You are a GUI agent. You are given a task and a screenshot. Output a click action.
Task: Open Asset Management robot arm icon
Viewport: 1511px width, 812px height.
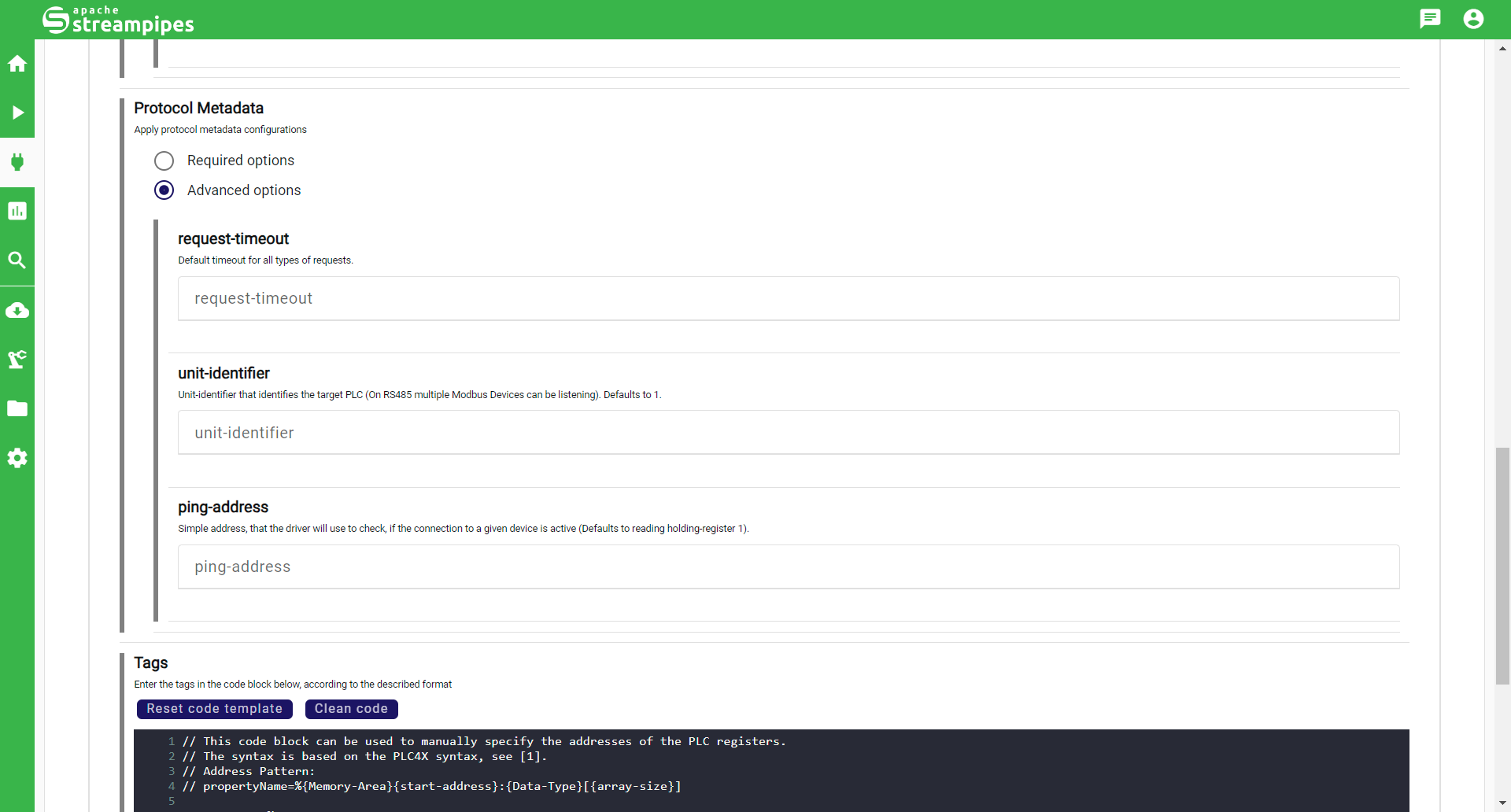click(17, 360)
